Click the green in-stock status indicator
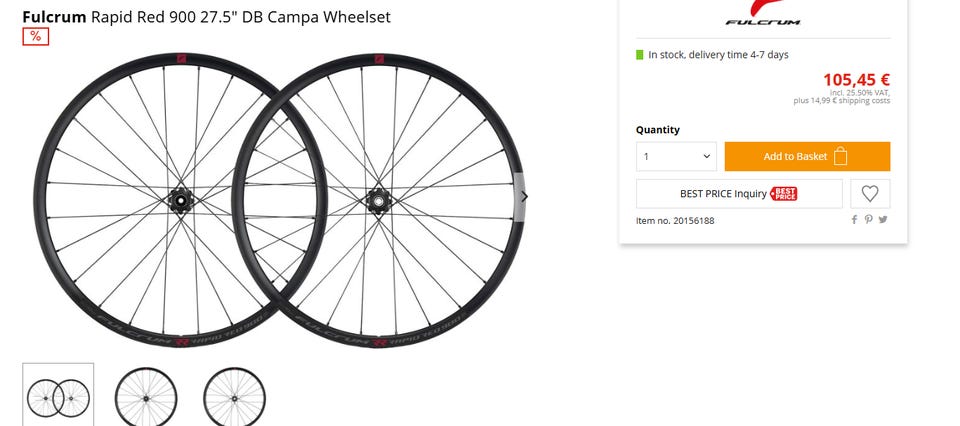Viewport: 960px width, 426px height. (x=640, y=55)
